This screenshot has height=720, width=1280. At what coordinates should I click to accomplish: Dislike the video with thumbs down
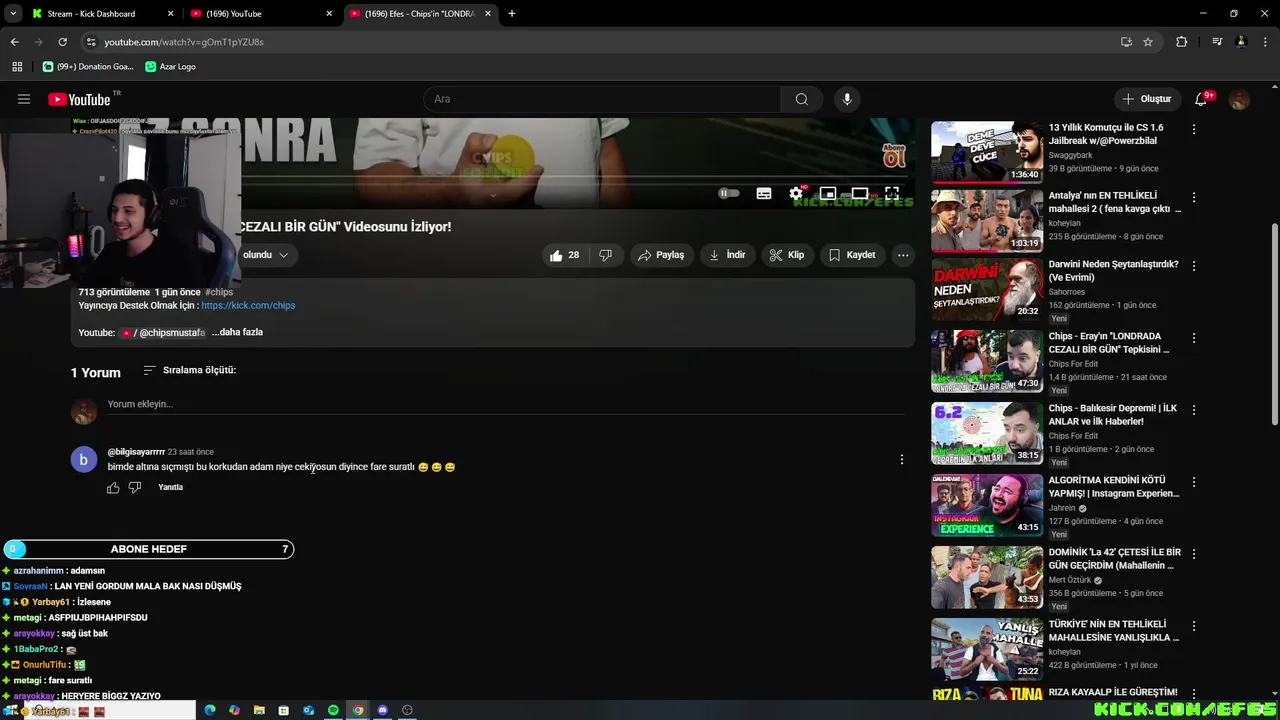tap(605, 255)
